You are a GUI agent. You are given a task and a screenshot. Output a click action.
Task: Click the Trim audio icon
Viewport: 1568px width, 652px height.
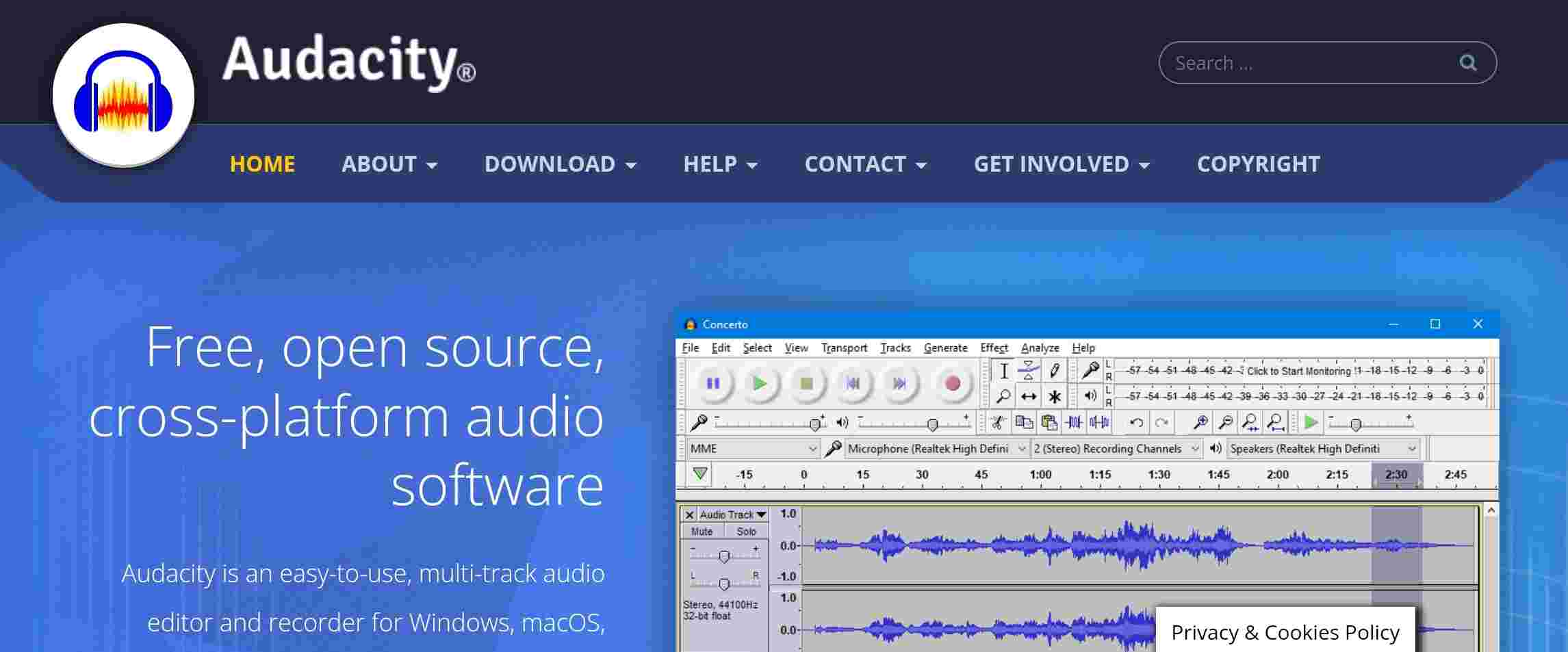pyautogui.click(x=1074, y=422)
